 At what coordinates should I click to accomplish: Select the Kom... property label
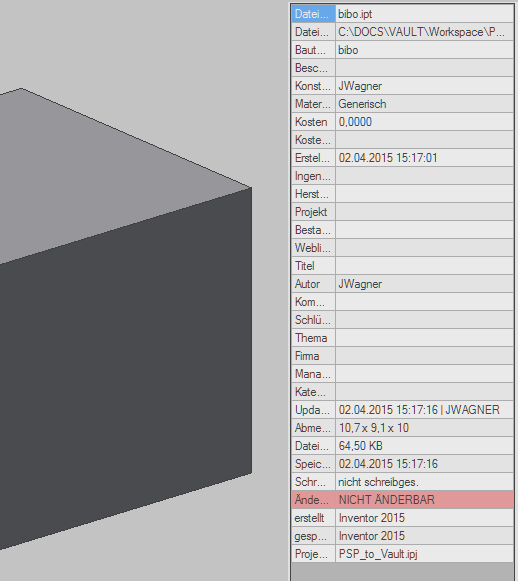(x=313, y=302)
